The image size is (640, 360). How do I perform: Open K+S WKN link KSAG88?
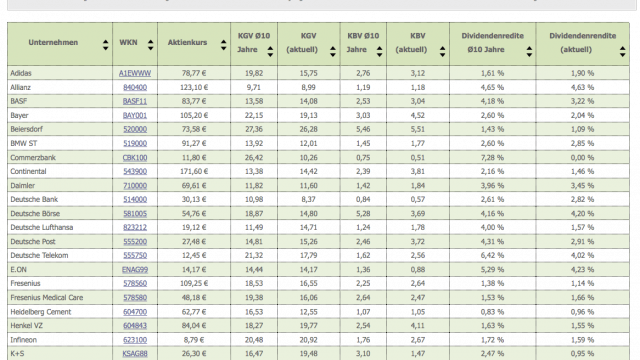click(135, 354)
